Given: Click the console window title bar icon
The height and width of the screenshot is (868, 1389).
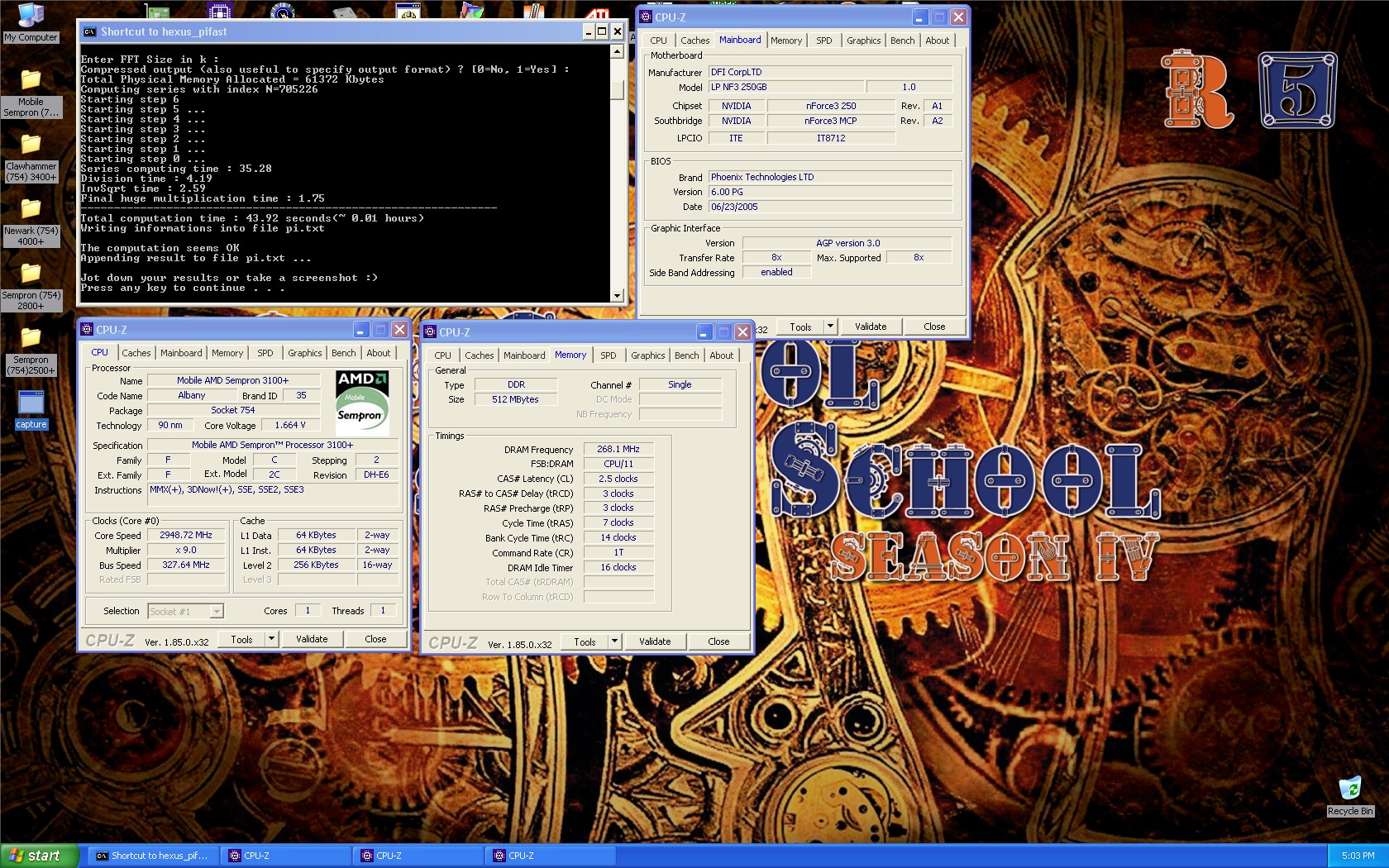Looking at the screenshot, I should pyautogui.click(x=89, y=32).
